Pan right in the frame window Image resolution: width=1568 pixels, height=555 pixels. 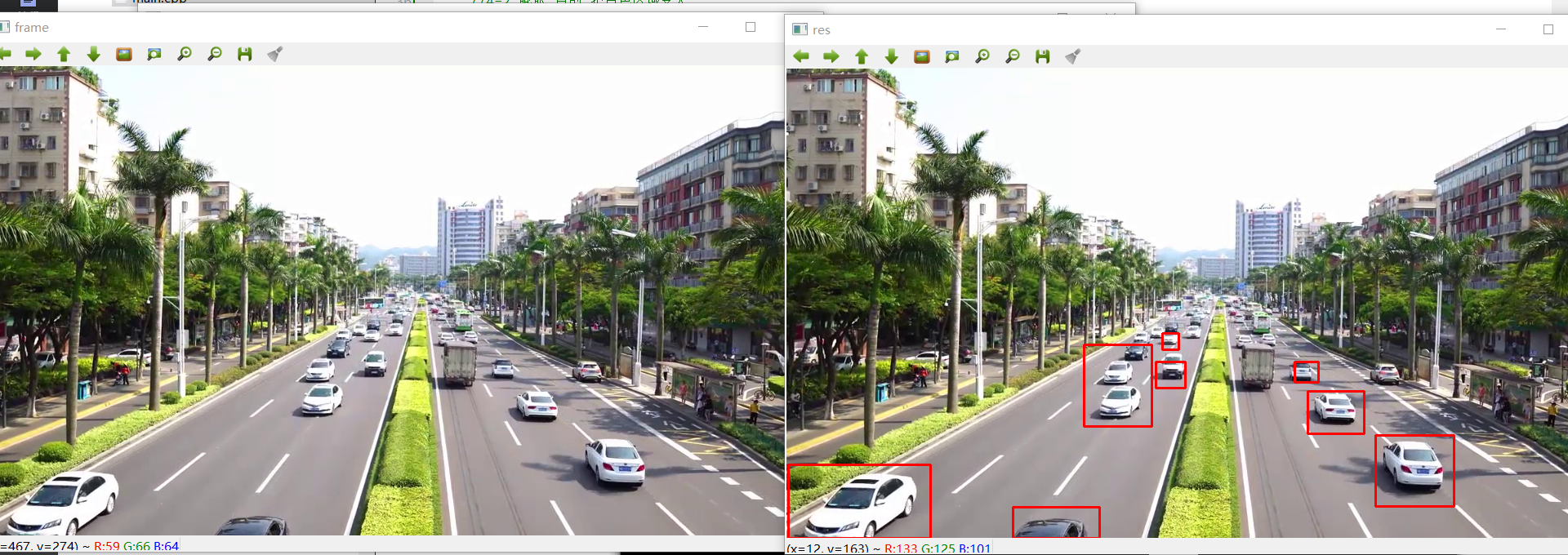pos(33,54)
